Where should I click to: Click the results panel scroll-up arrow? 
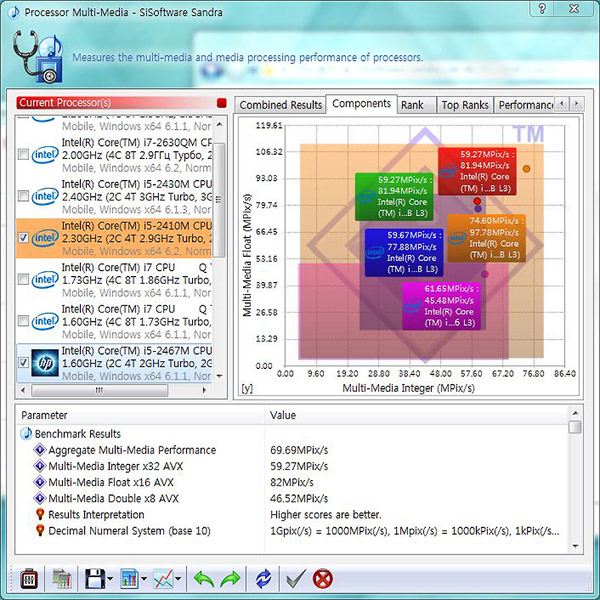coord(575,413)
